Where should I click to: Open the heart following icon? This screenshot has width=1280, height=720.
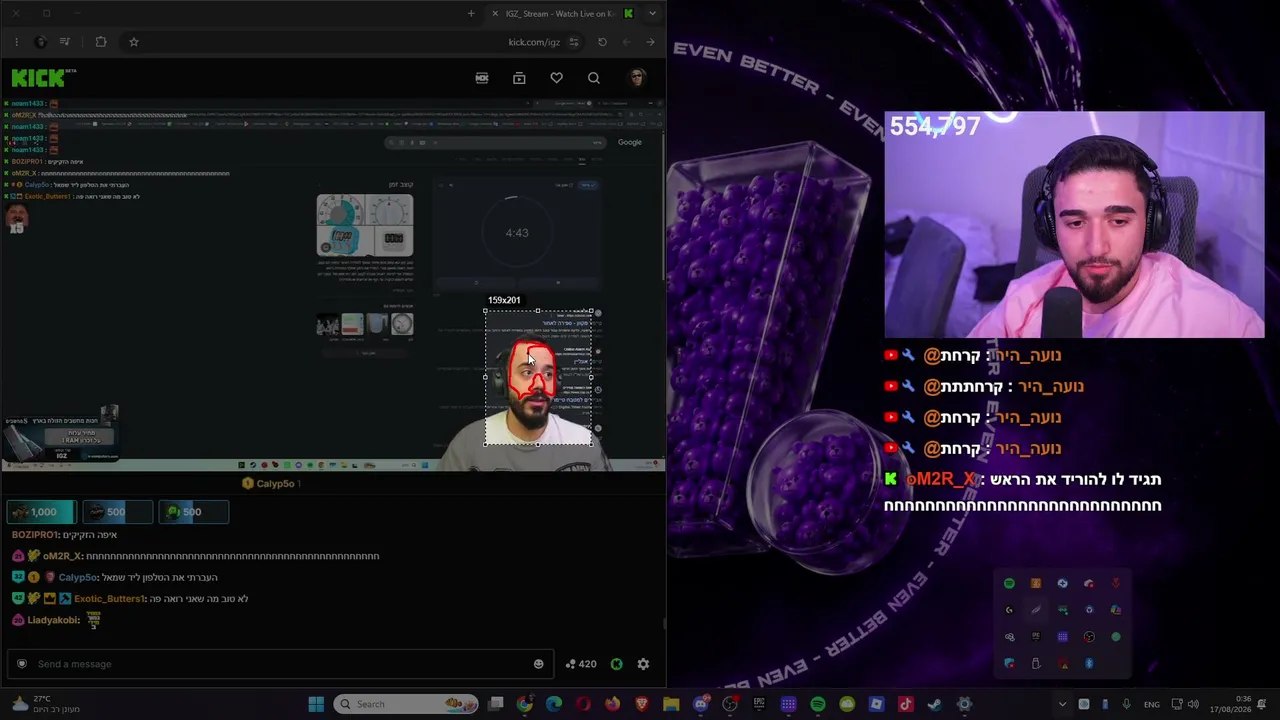pos(556,78)
